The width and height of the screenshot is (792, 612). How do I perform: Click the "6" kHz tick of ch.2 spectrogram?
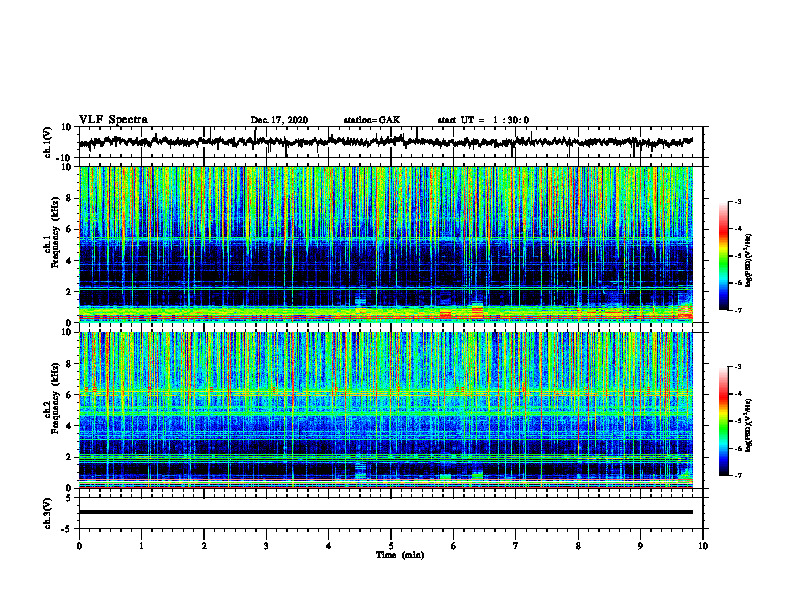(69, 395)
